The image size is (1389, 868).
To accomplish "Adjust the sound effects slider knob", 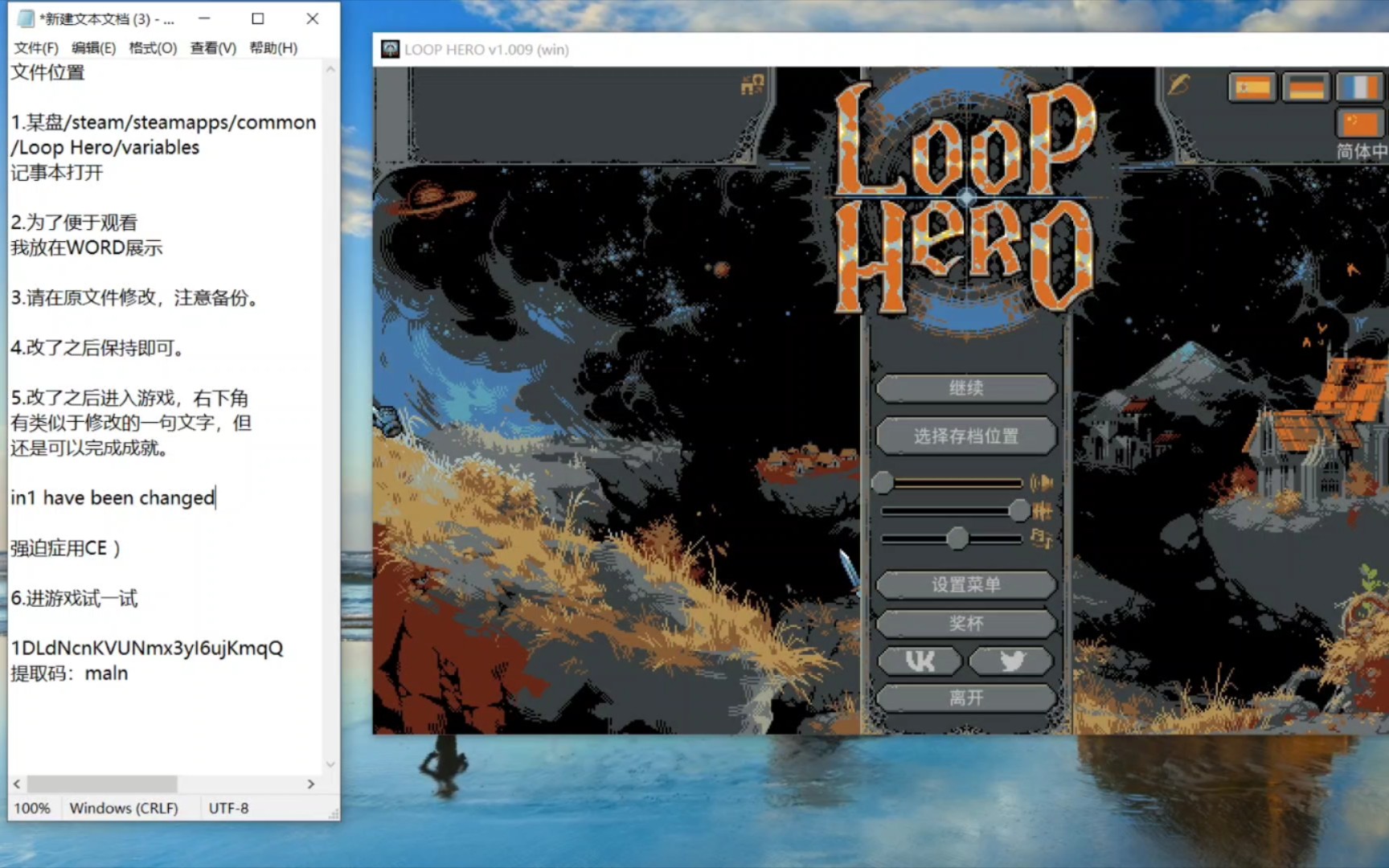I will (1019, 510).
